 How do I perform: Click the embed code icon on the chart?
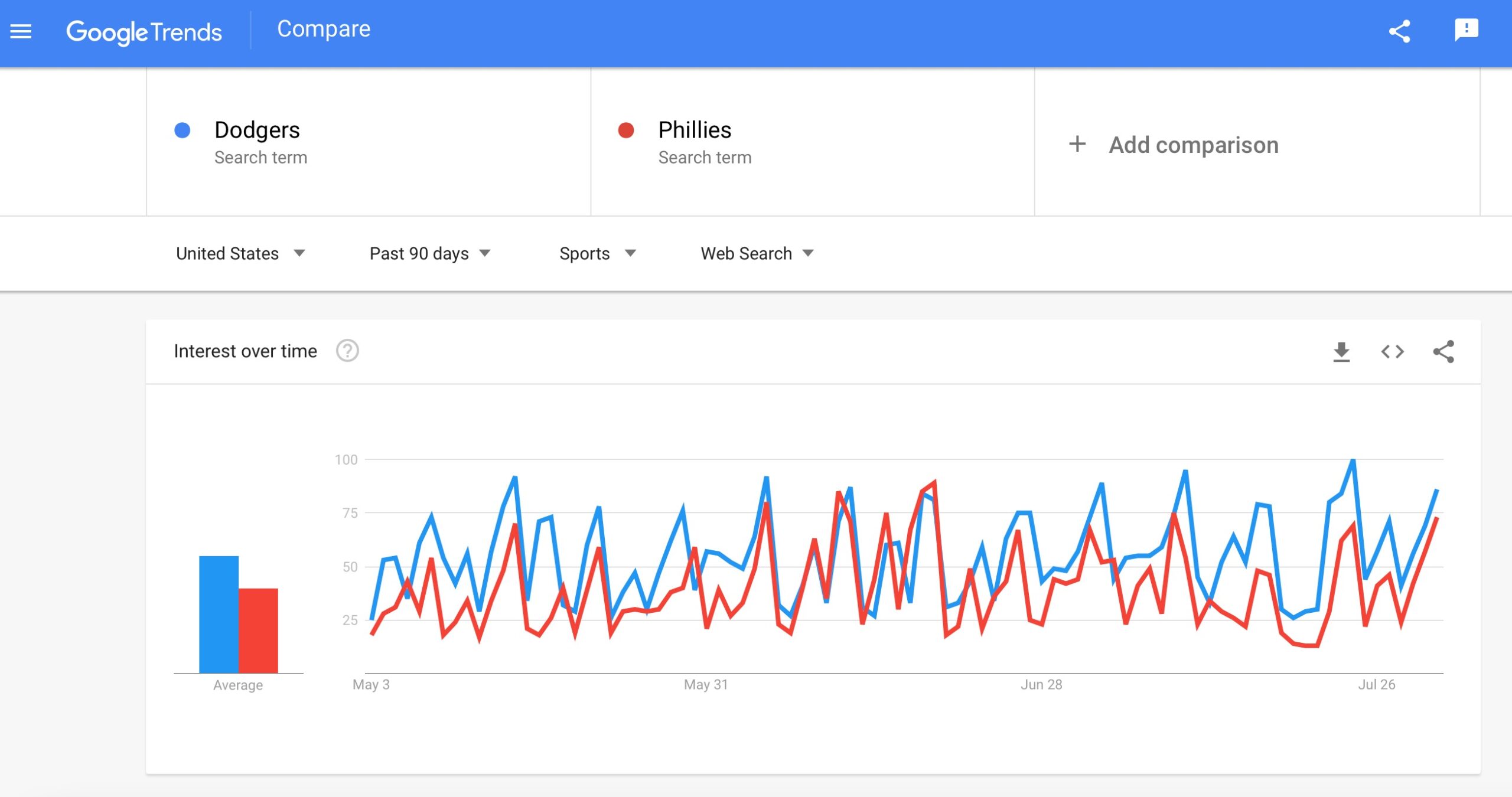[x=1392, y=351]
